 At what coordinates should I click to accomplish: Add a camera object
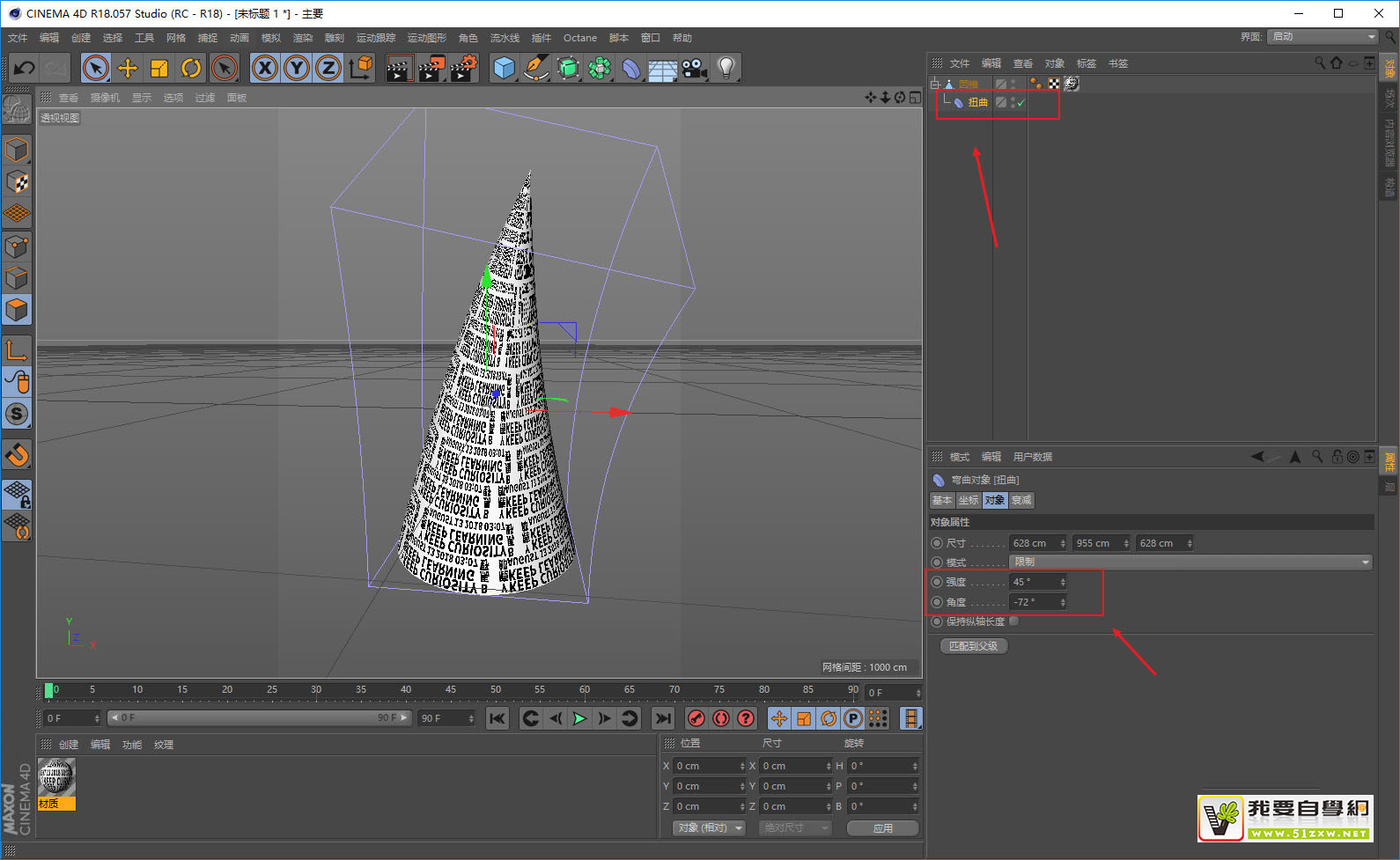(x=695, y=68)
